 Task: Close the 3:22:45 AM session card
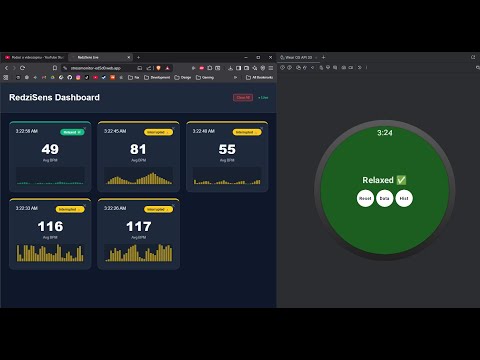173,128
